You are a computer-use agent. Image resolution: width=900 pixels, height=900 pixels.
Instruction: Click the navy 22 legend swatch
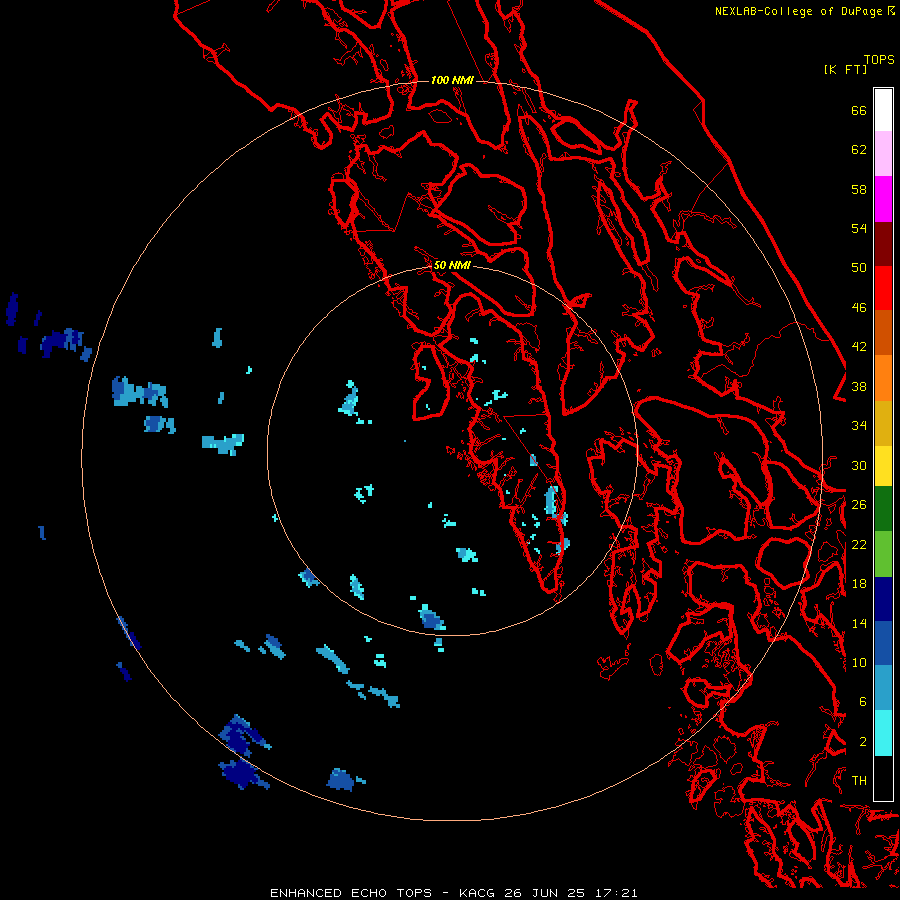point(883,599)
